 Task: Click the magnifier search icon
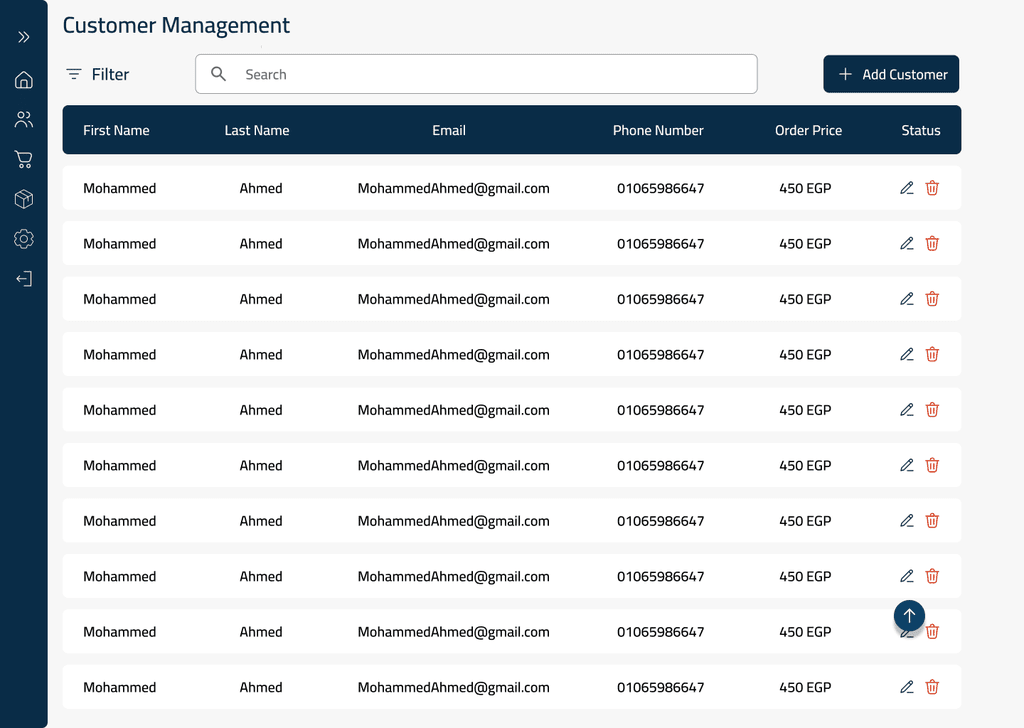[219, 74]
